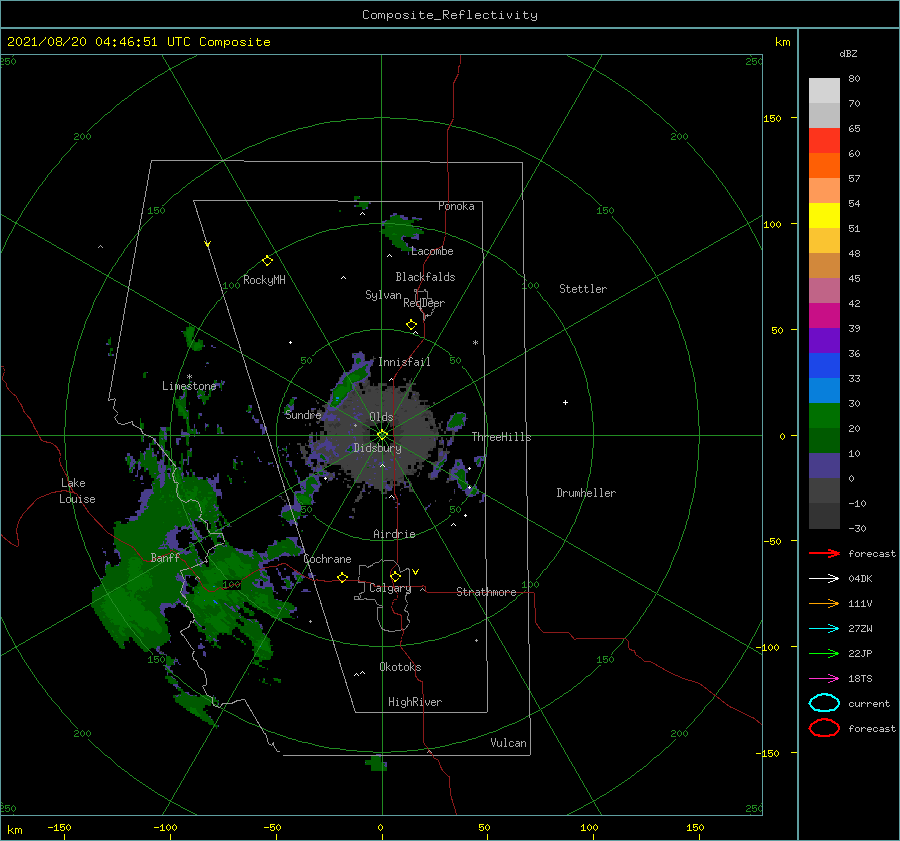This screenshot has height=841, width=900.
Task: Click the green 22JP arrow icon
Action: (824, 653)
